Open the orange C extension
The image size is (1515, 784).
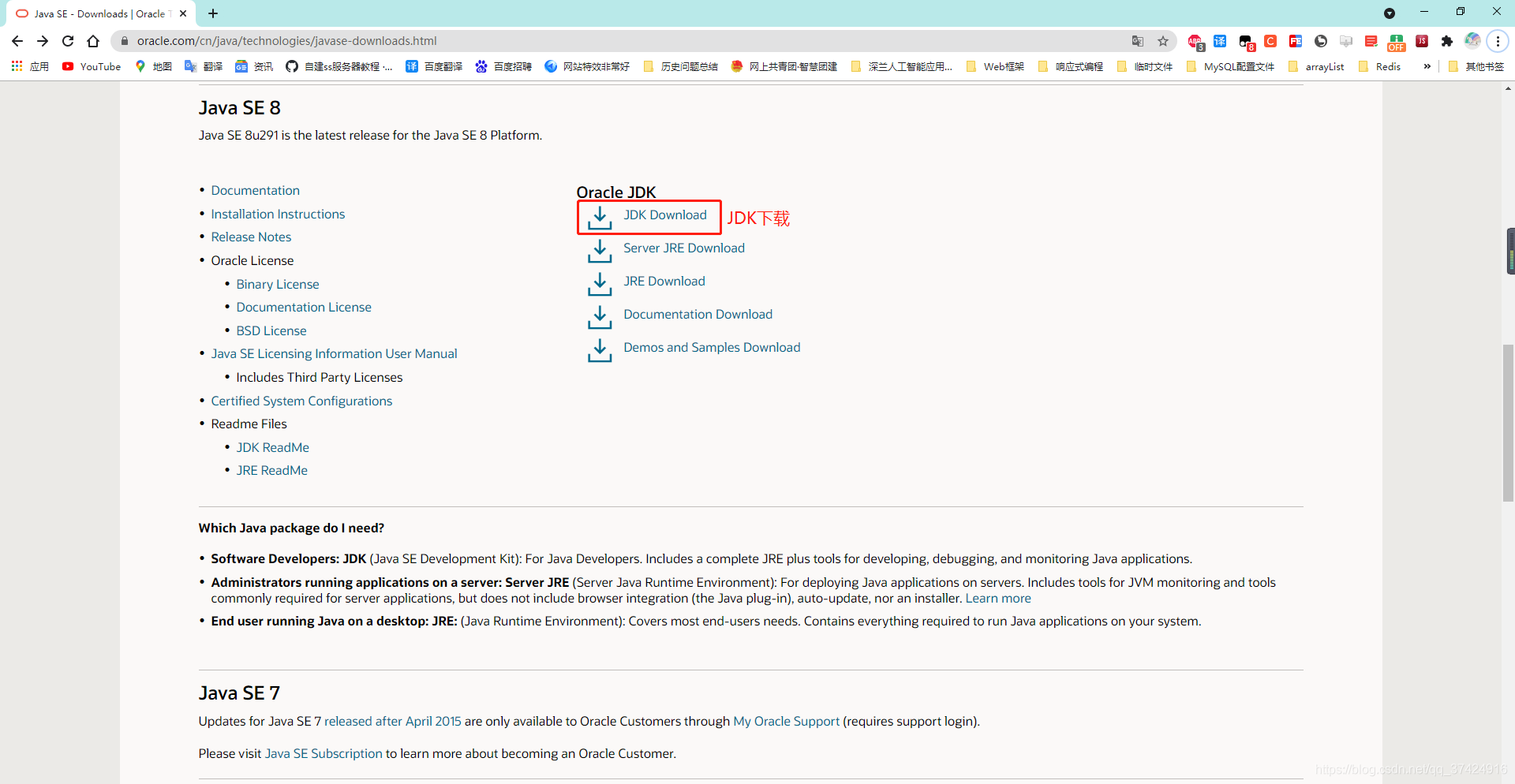tap(1270, 41)
